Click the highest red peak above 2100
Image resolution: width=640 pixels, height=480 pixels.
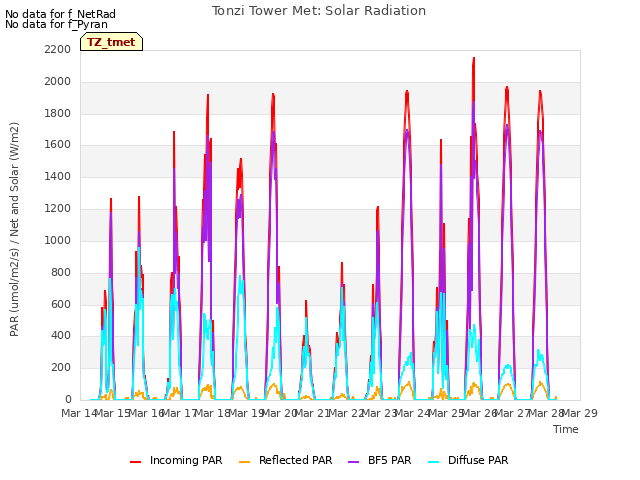tap(473, 61)
